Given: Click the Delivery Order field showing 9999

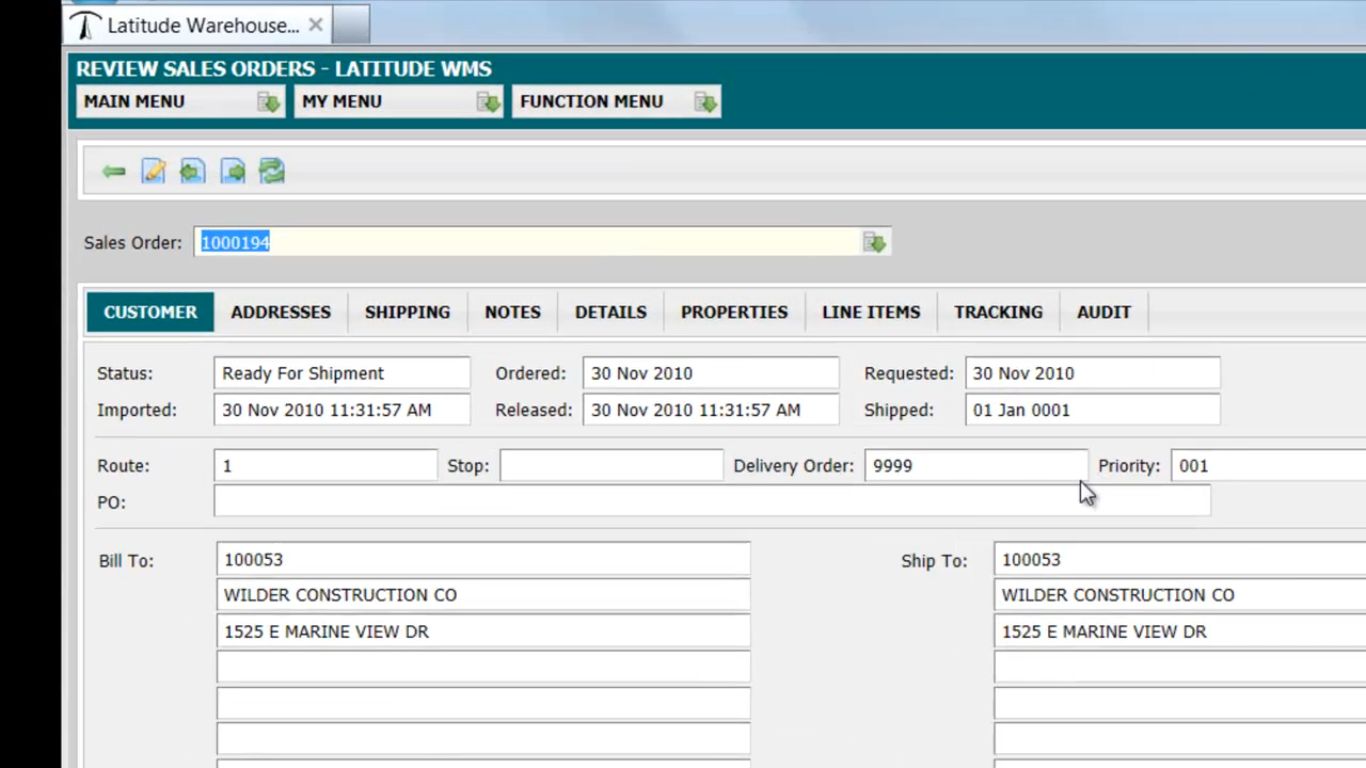Looking at the screenshot, I should click(976, 466).
